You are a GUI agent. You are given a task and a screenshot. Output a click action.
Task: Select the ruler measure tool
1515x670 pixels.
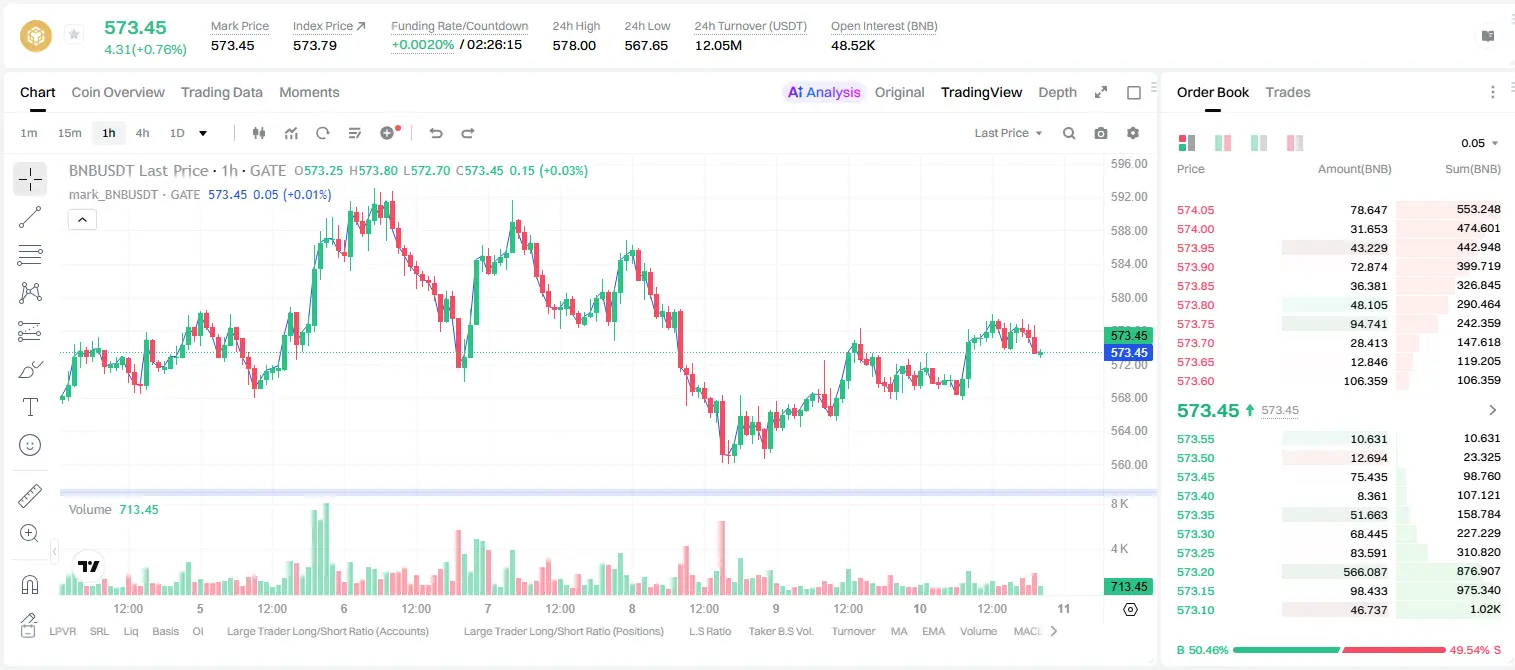point(30,496)
